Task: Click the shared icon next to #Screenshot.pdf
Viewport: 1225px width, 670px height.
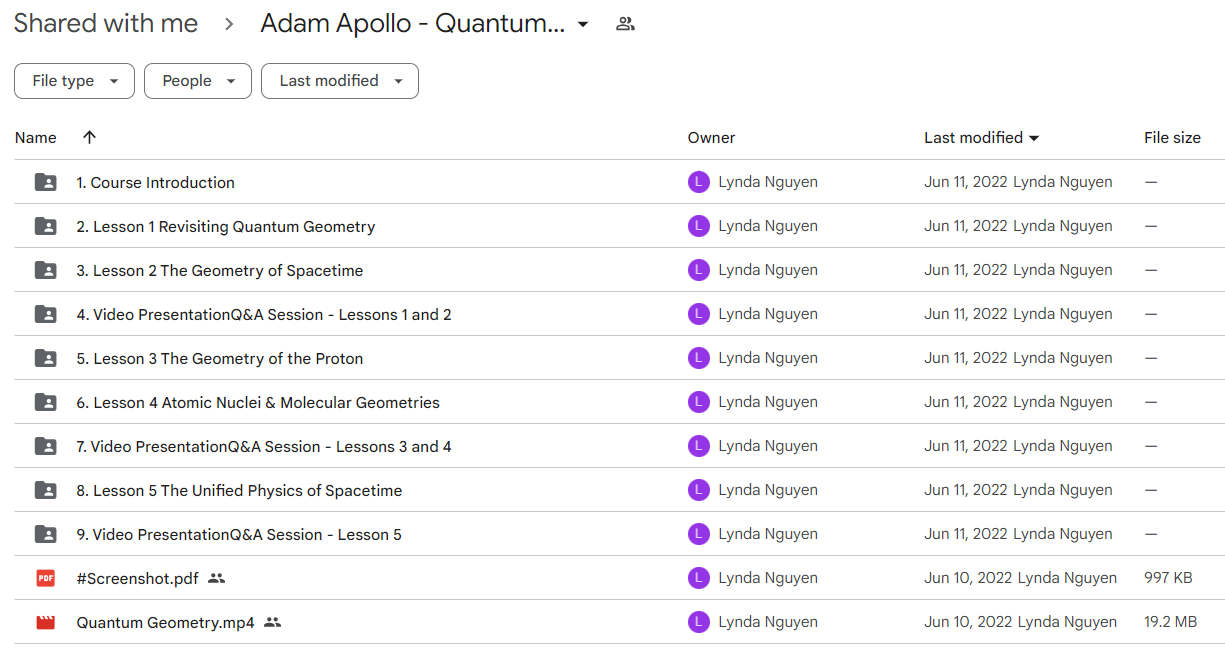Action: [x=217, y=578]
